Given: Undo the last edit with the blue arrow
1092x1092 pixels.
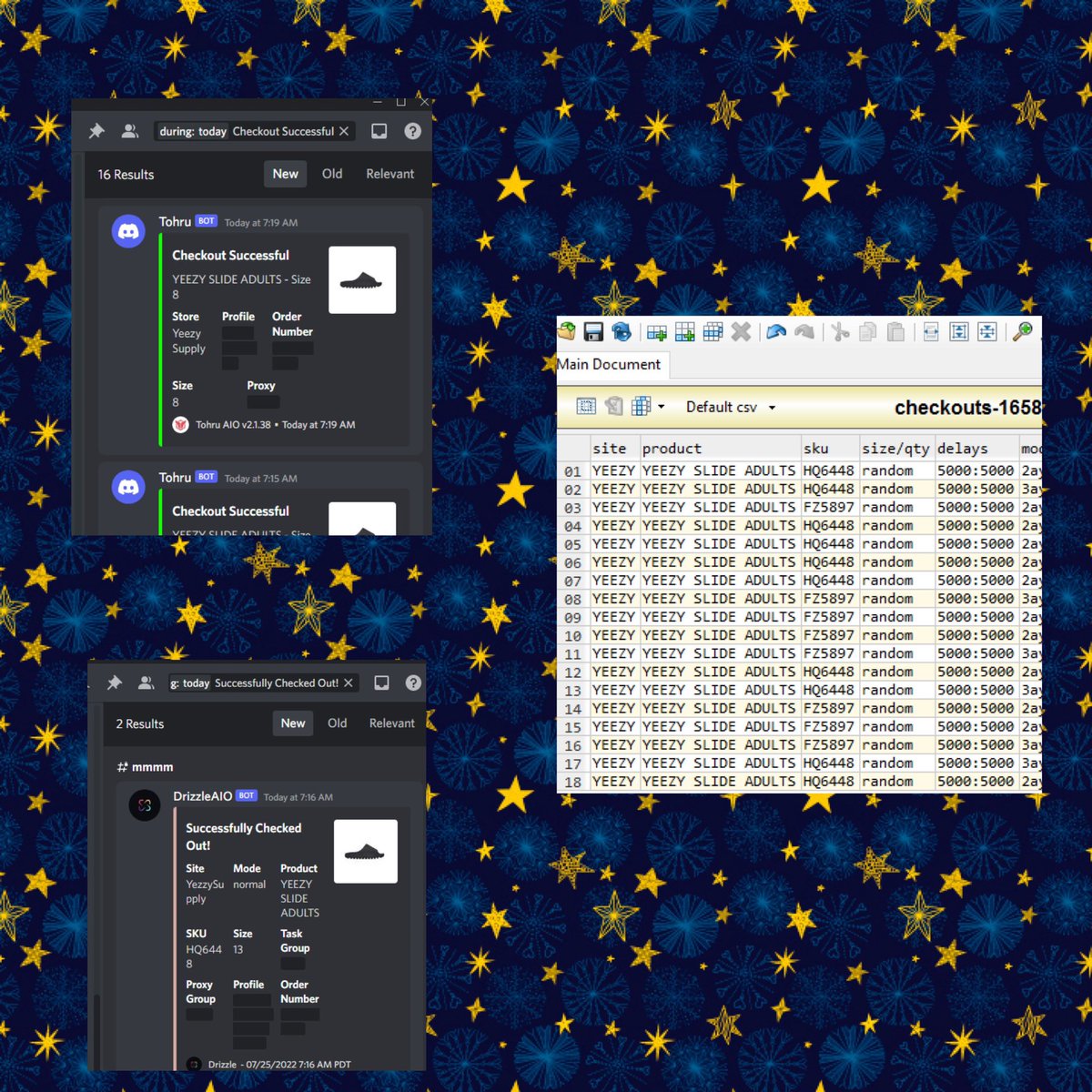Looking at the screenshot, I should pyautogui.click(x=775, y=332).
